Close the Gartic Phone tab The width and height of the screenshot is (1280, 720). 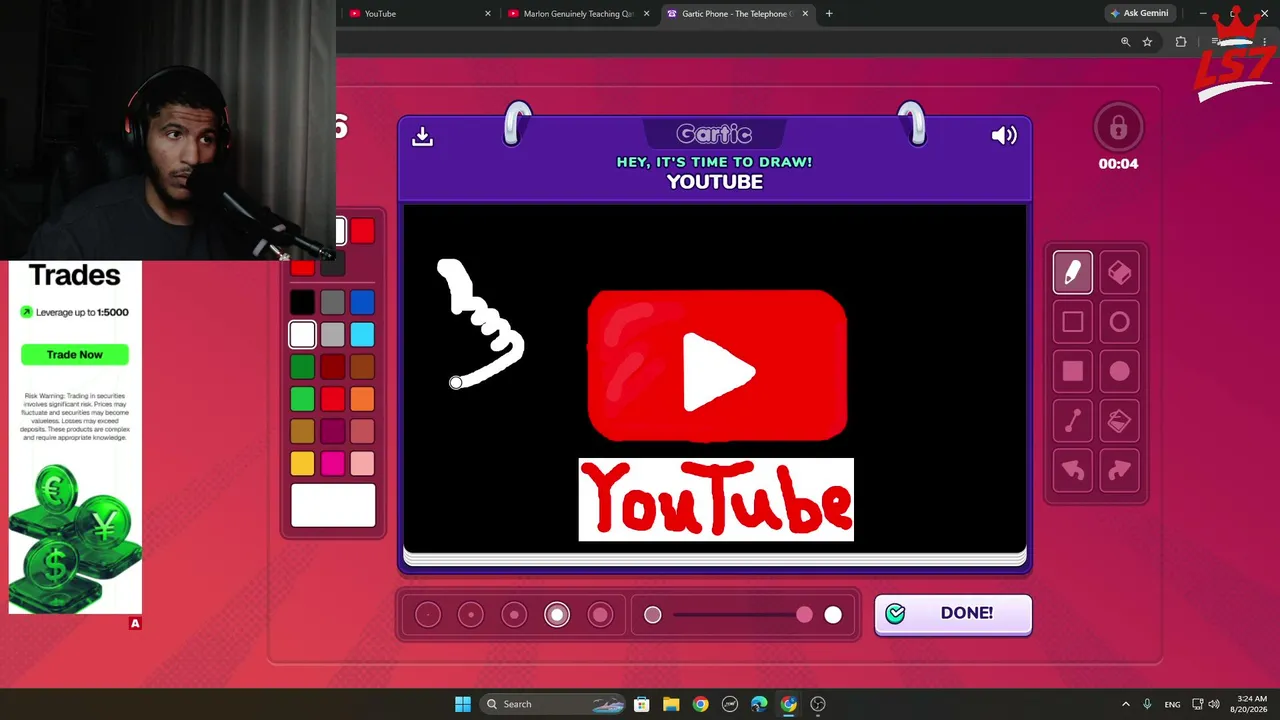[x=805, y=14]
